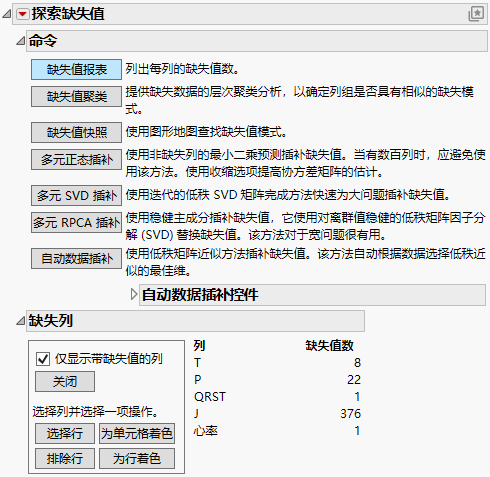
Task: Click the 排除行 button
Action: tap(65, 459)
